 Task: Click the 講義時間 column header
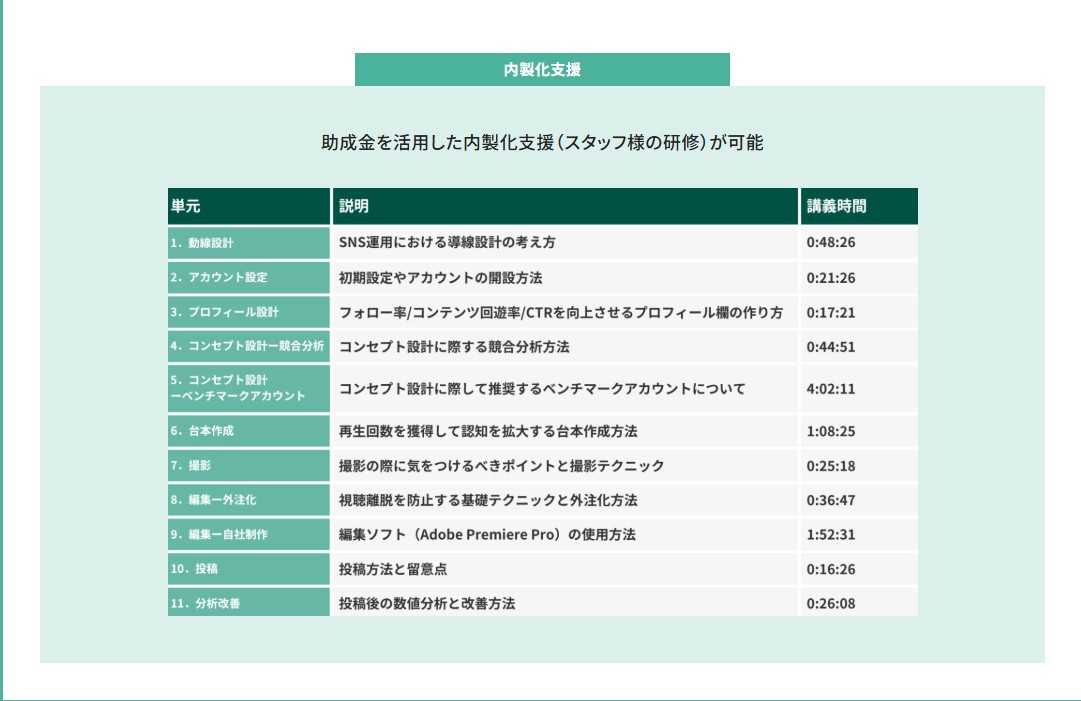[859, 206]
